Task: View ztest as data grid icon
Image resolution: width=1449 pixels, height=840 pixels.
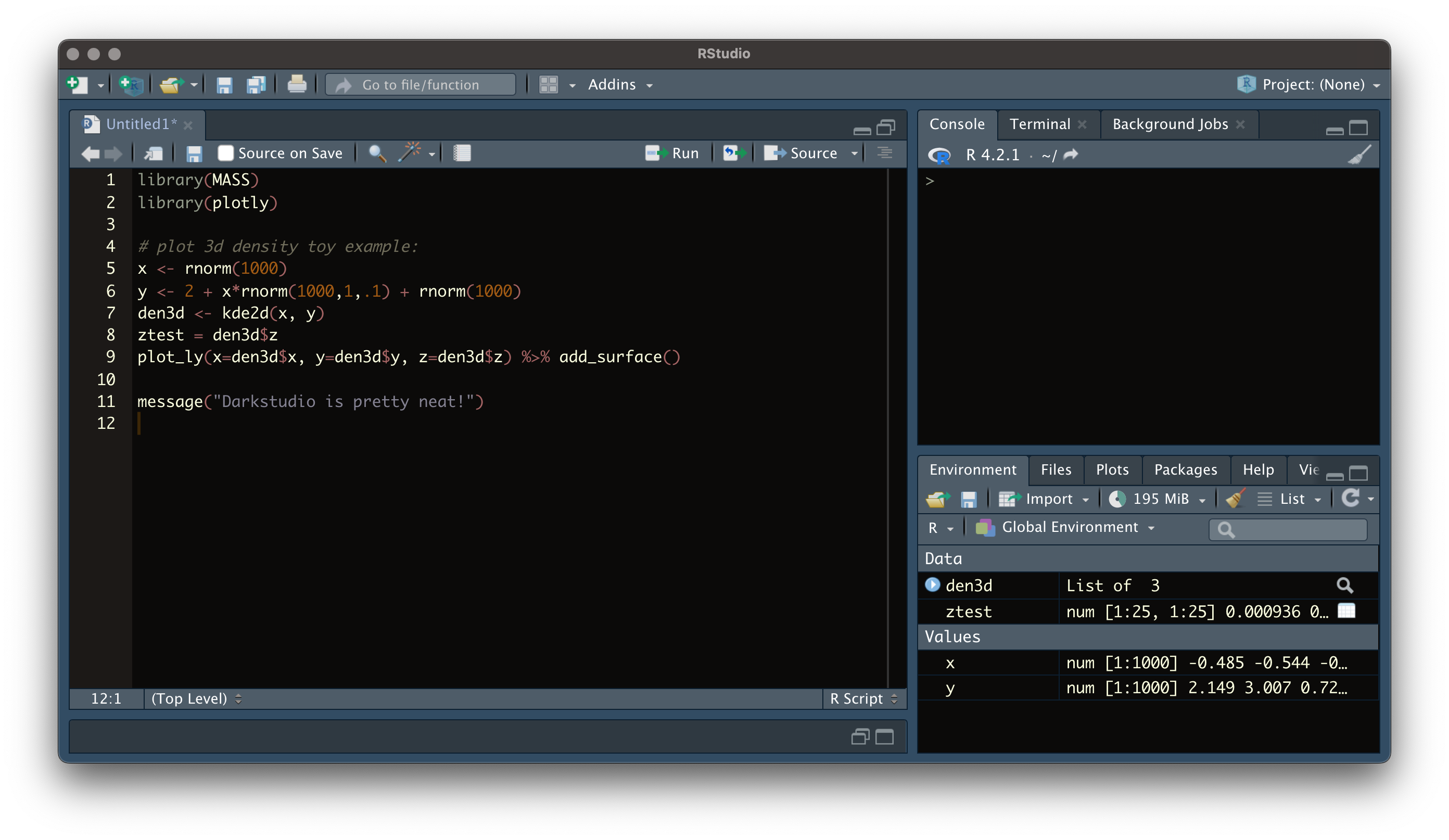Action: coord(1346,610)
